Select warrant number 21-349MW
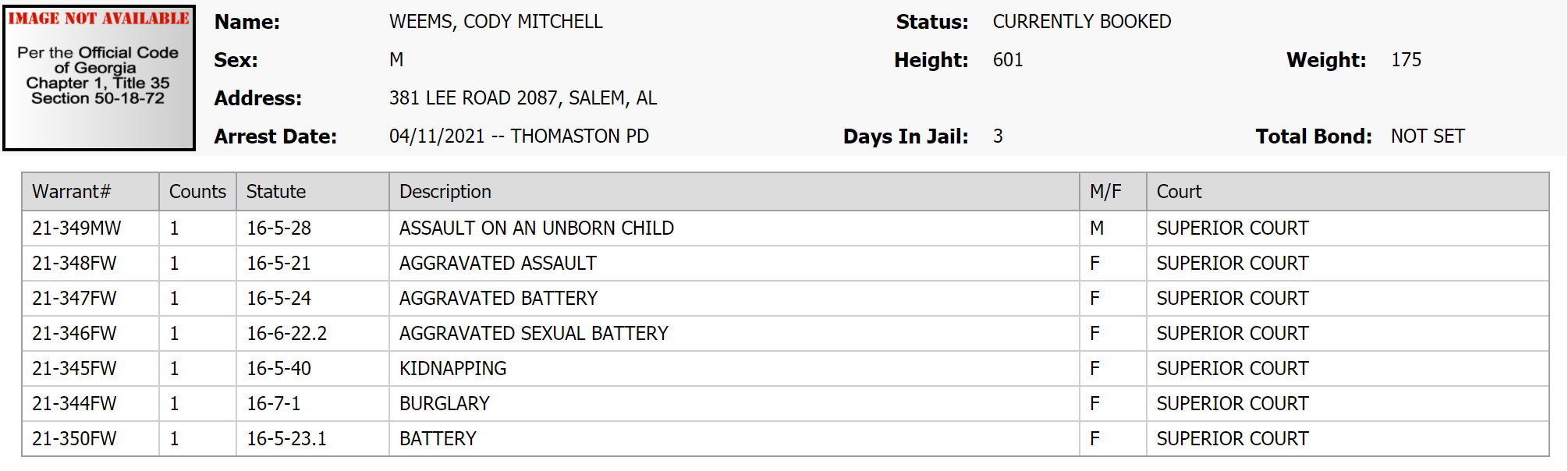Image resolution: width=1568 pixels, height=471 pixels. tap(76, 228)
